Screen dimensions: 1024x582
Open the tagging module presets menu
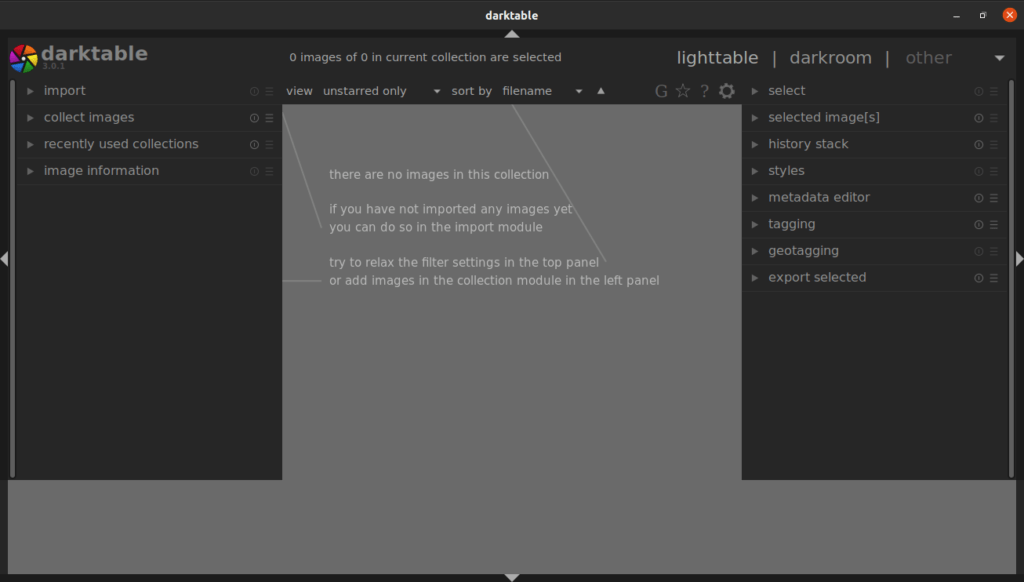(993, 225)
